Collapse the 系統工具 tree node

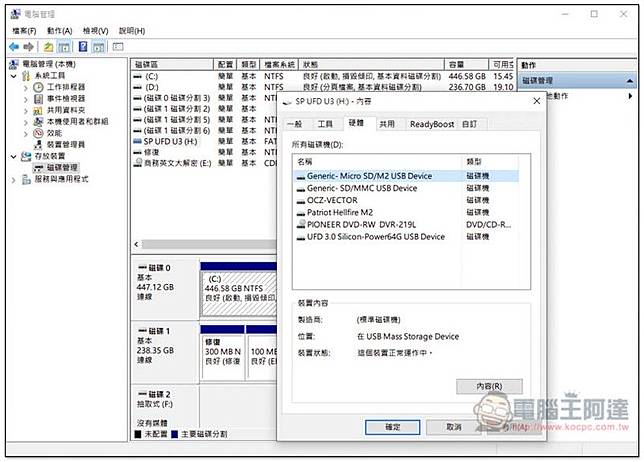tap(14, 76)
